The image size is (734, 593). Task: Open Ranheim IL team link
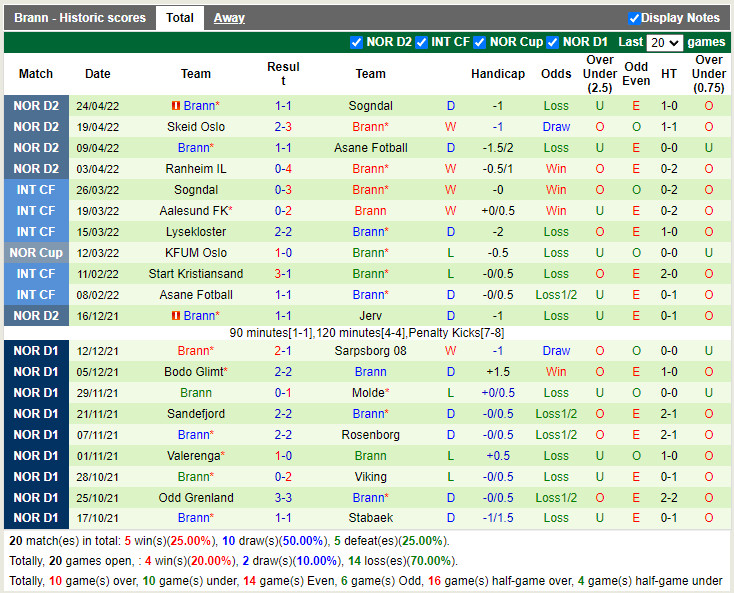pyautogui.click(x=196, y=168)
